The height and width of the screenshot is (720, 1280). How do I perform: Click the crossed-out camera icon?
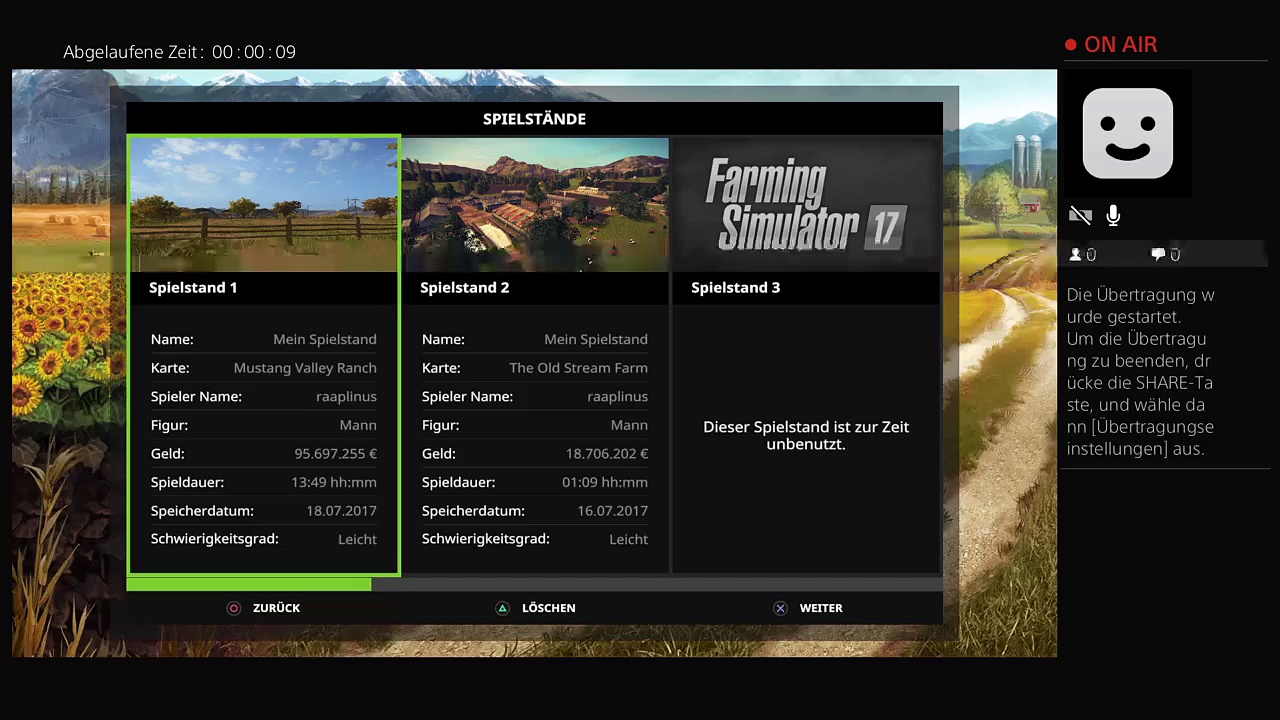(x=1080, y=215)
